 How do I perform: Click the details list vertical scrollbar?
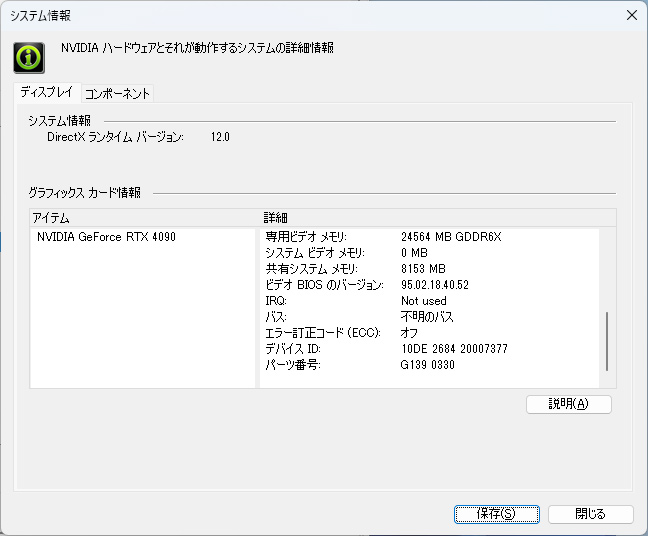click(x=607, y=341)
